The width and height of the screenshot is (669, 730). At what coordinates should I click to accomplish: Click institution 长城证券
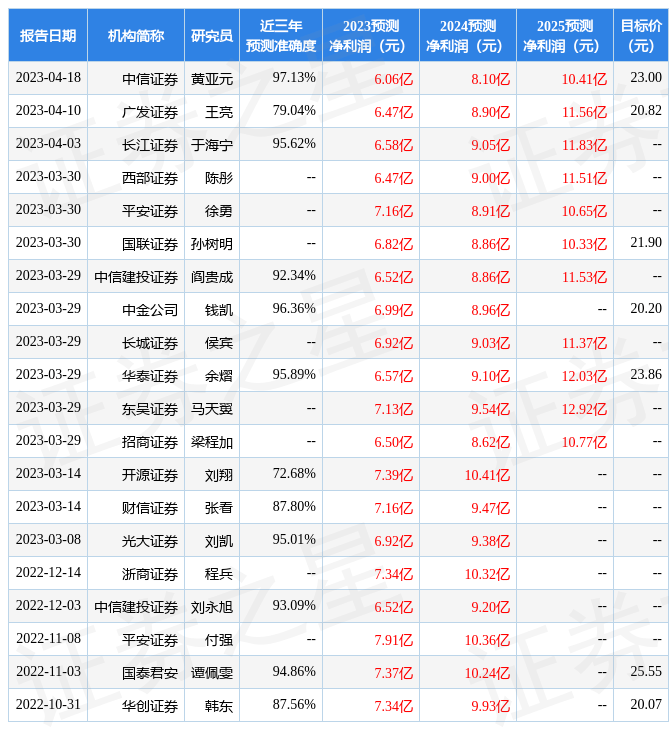[150, 344]
